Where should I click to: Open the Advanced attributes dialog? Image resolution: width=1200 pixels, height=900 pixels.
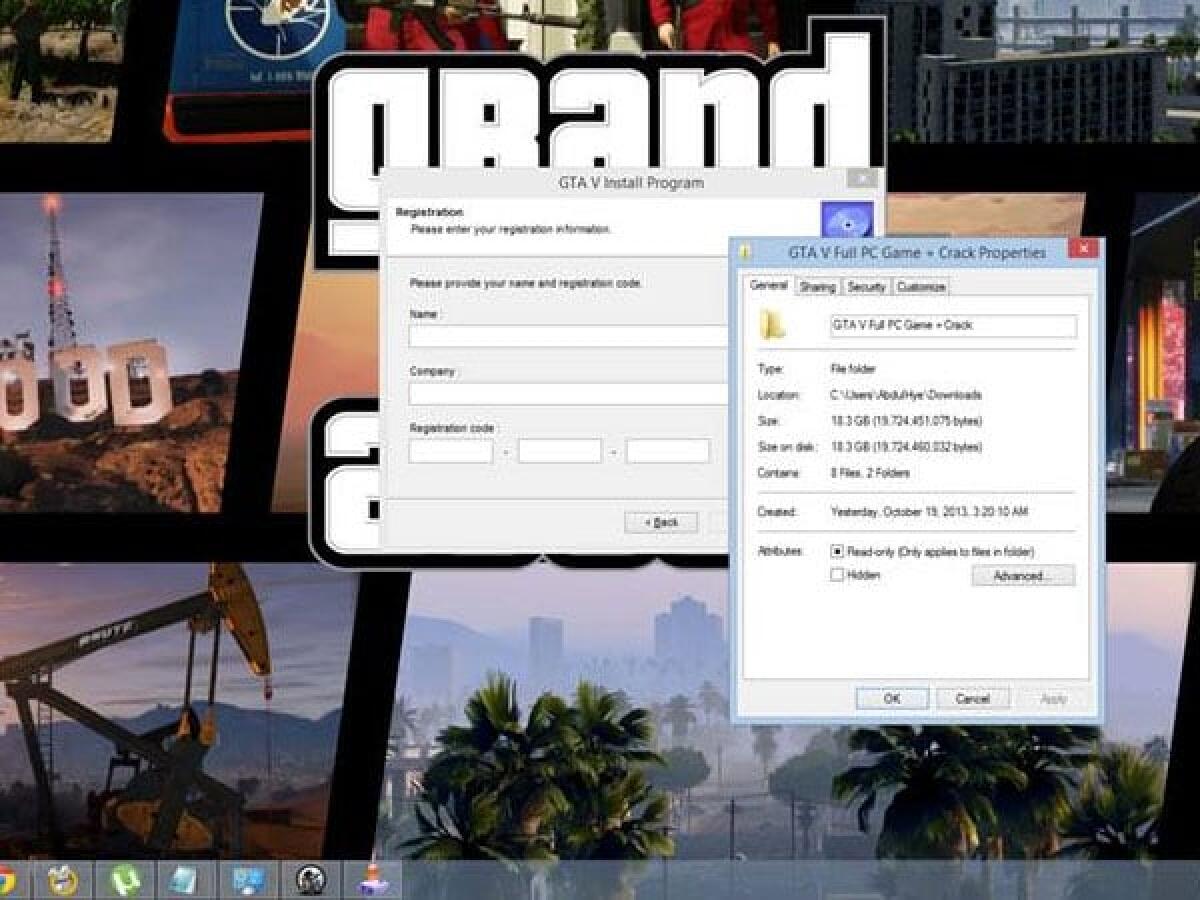1023,575
